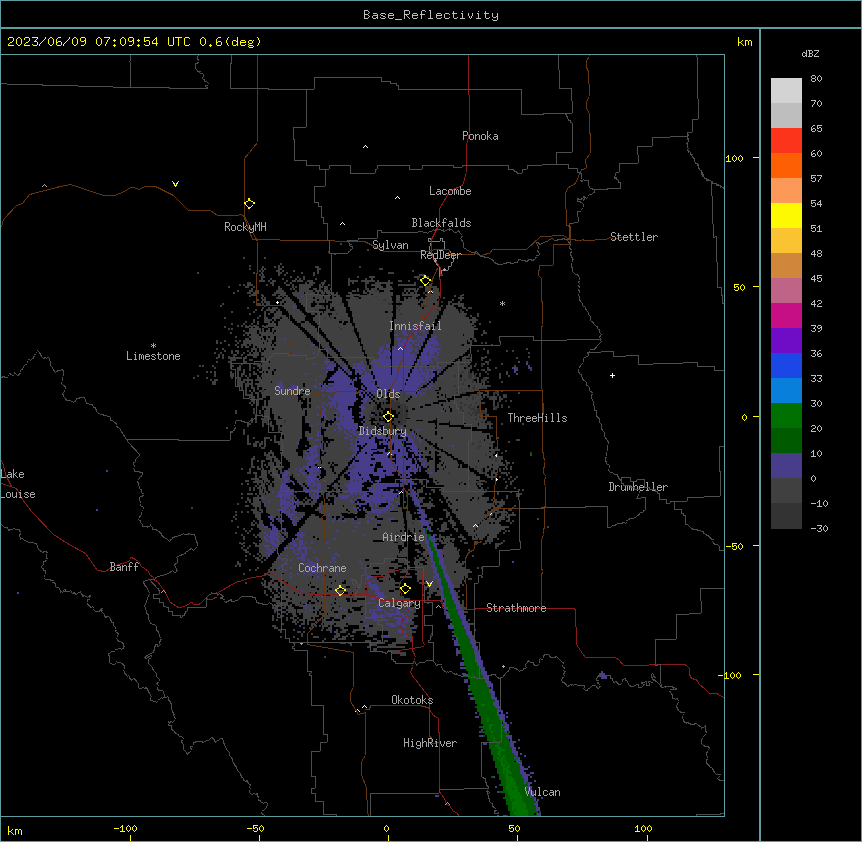Click the RedDeer city label
The image size is (862, 842).
[x=440, y=255]
